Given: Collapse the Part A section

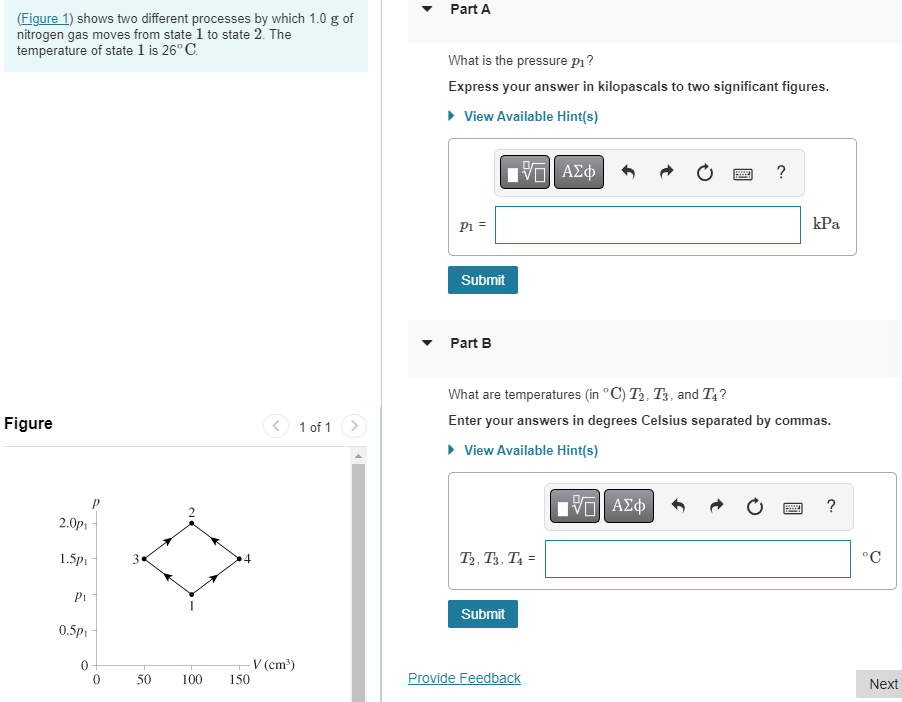Looking at the screenshot, I should (427, 9).
